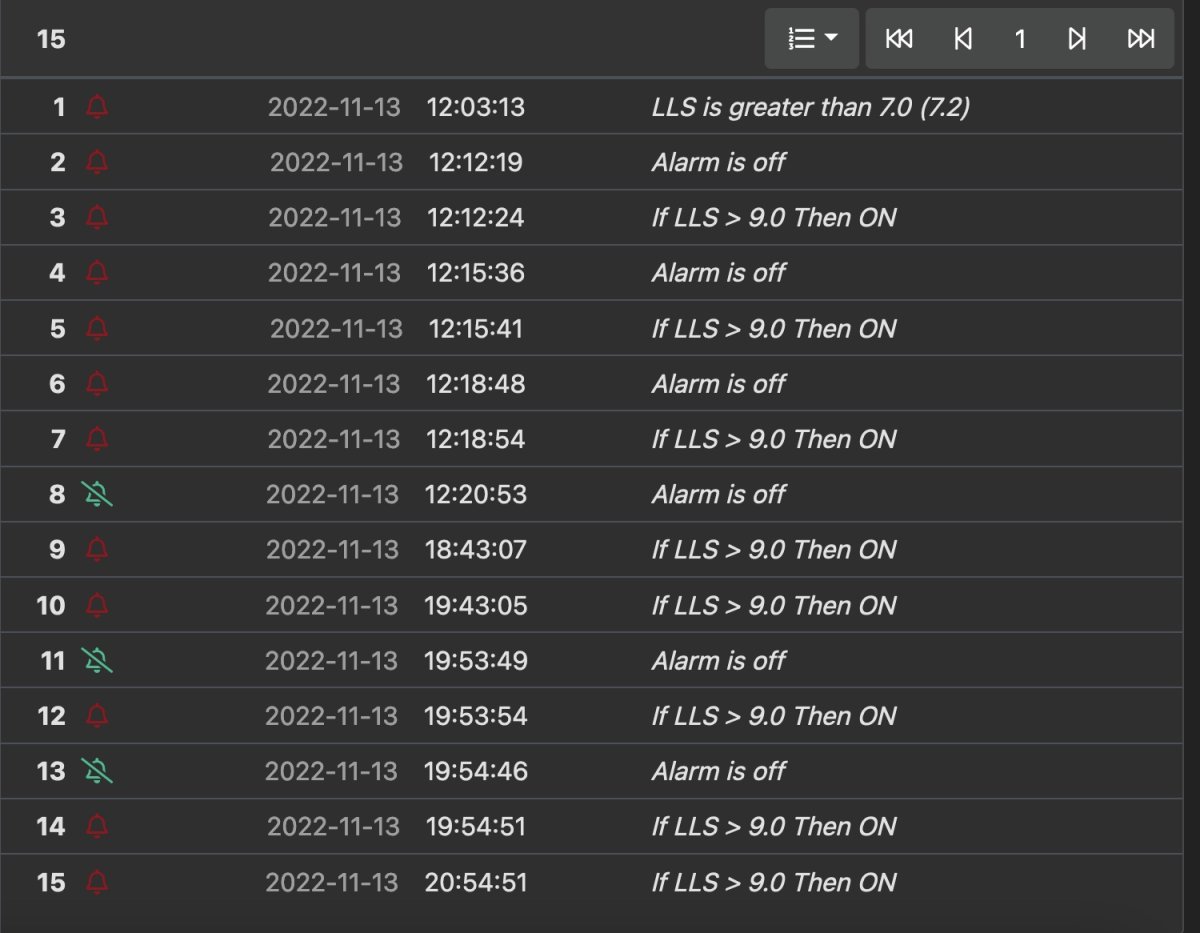Open the list view options dropdown
Screen dimensions: 1200x933
click(x=812, y=39)
